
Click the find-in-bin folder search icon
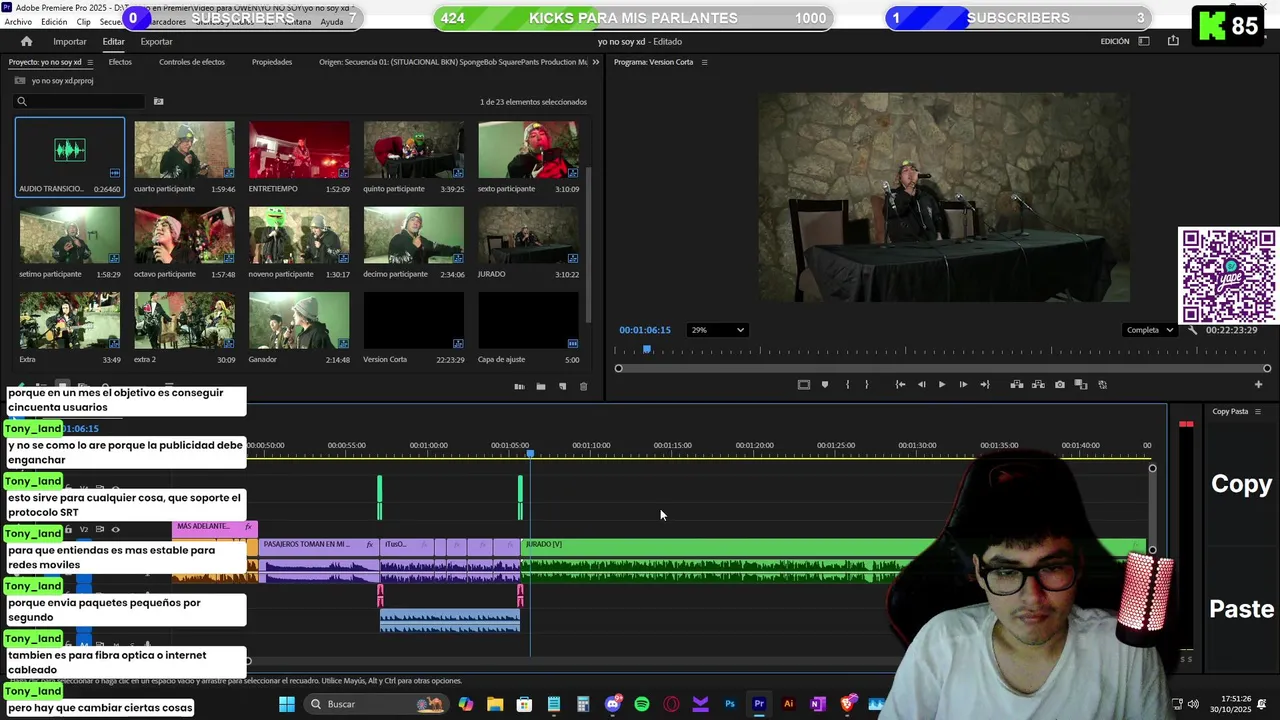(x=158, y=101)
